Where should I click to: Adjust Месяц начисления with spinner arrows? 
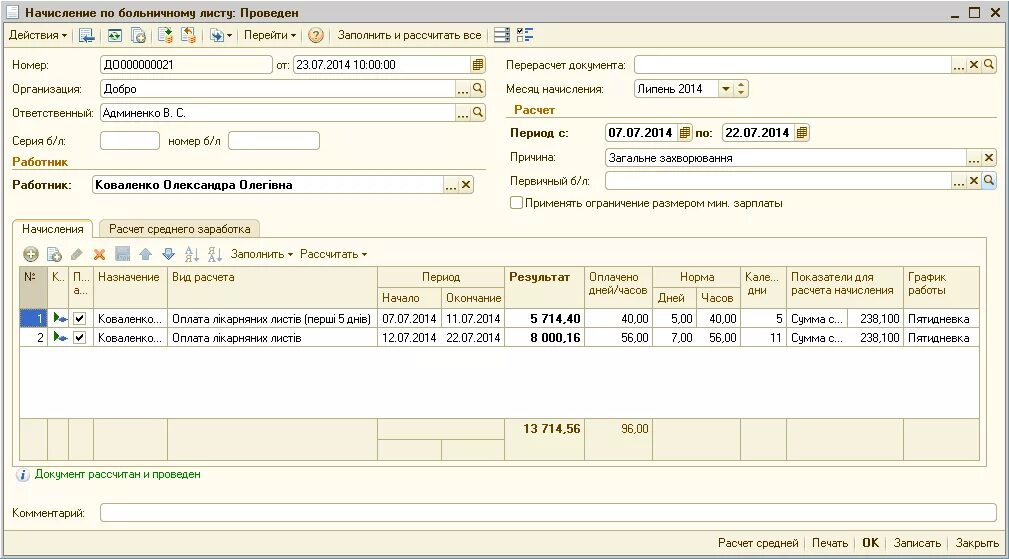(x=741, y=89)
